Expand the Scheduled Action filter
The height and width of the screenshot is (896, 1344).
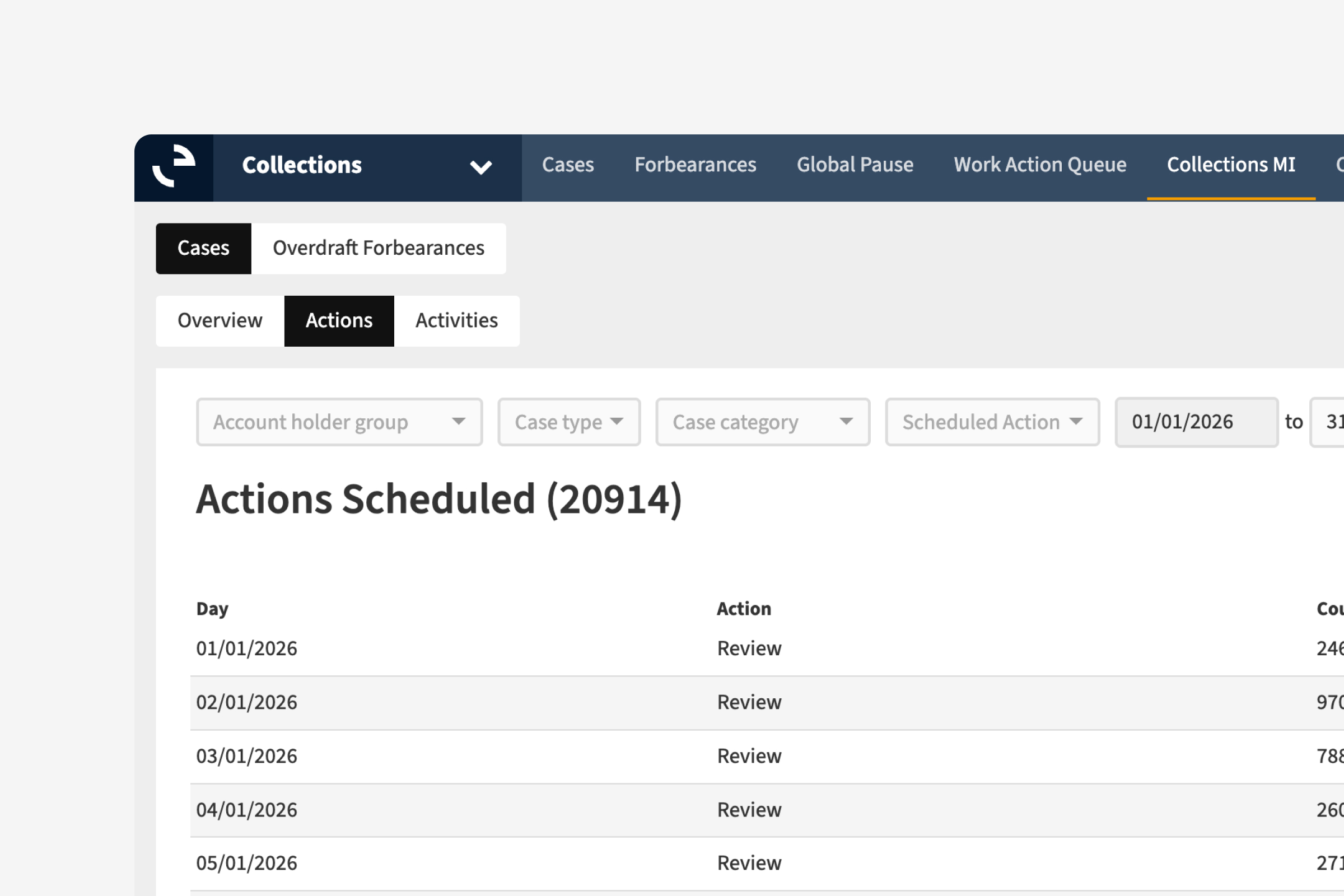click(992, 422)
